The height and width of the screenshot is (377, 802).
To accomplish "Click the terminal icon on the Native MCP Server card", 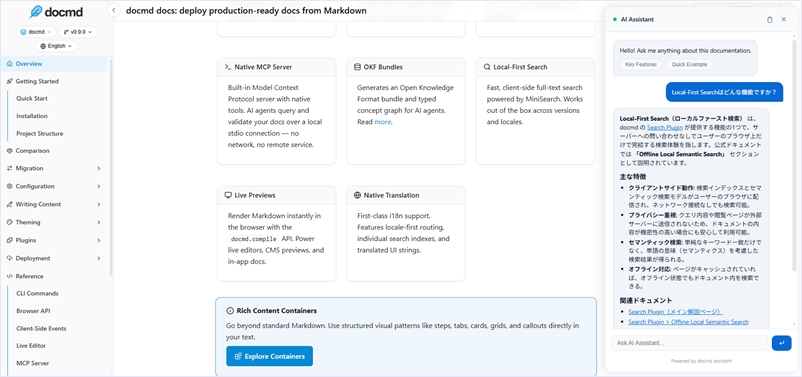I will 228,67.
